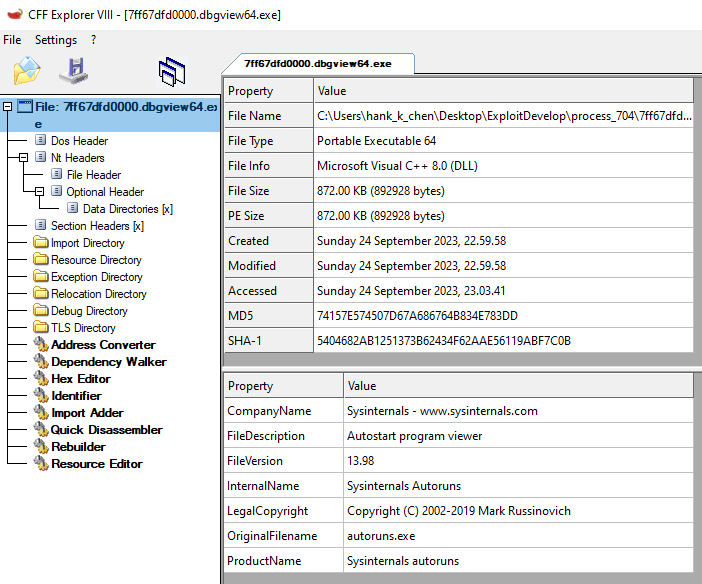
Task: Click the Value header in version info table
Action: click(x=518, y=386)
